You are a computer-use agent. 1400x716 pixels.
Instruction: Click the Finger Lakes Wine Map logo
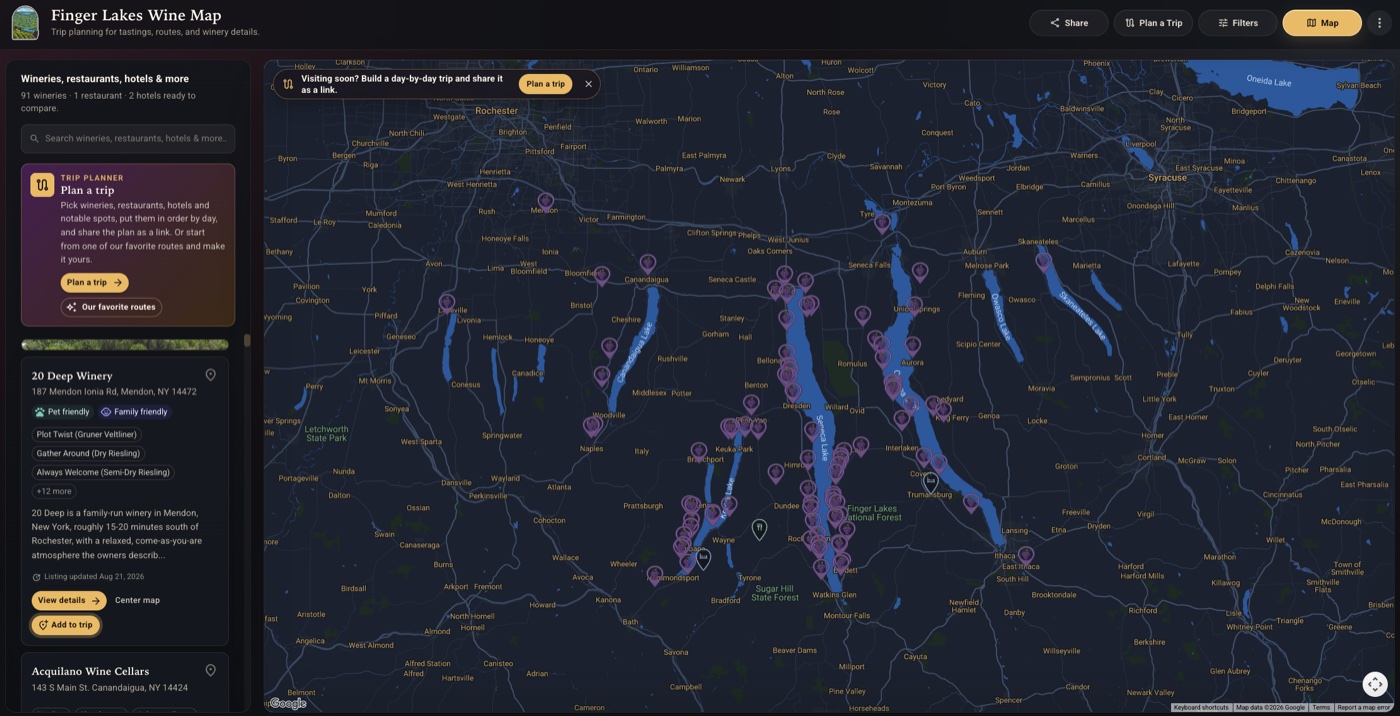pos(25,23)
